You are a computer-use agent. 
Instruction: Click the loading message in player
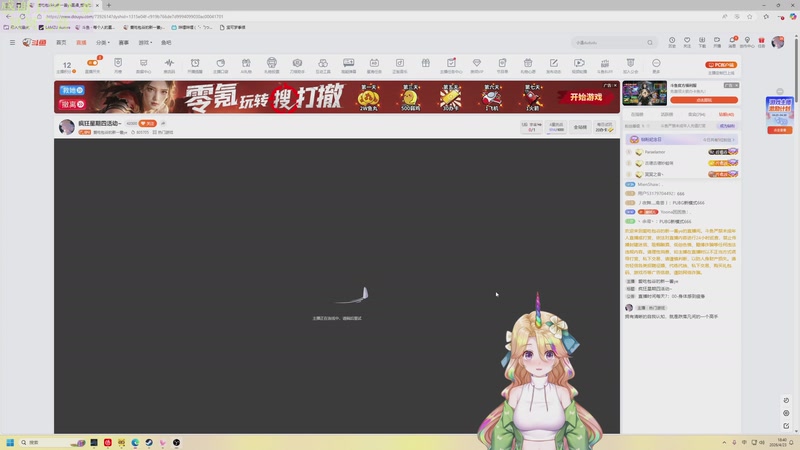point(337,318)
